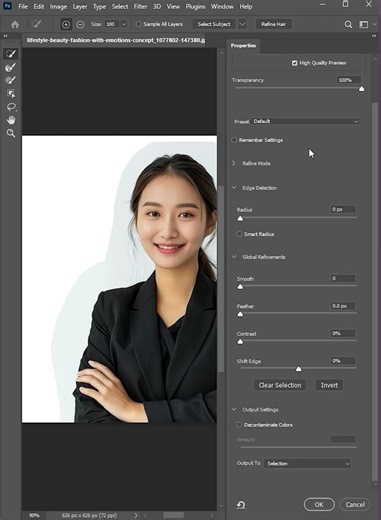Collapse the Properties panel arrows
This screenshot has width=381, height=520.
[374, 36]
